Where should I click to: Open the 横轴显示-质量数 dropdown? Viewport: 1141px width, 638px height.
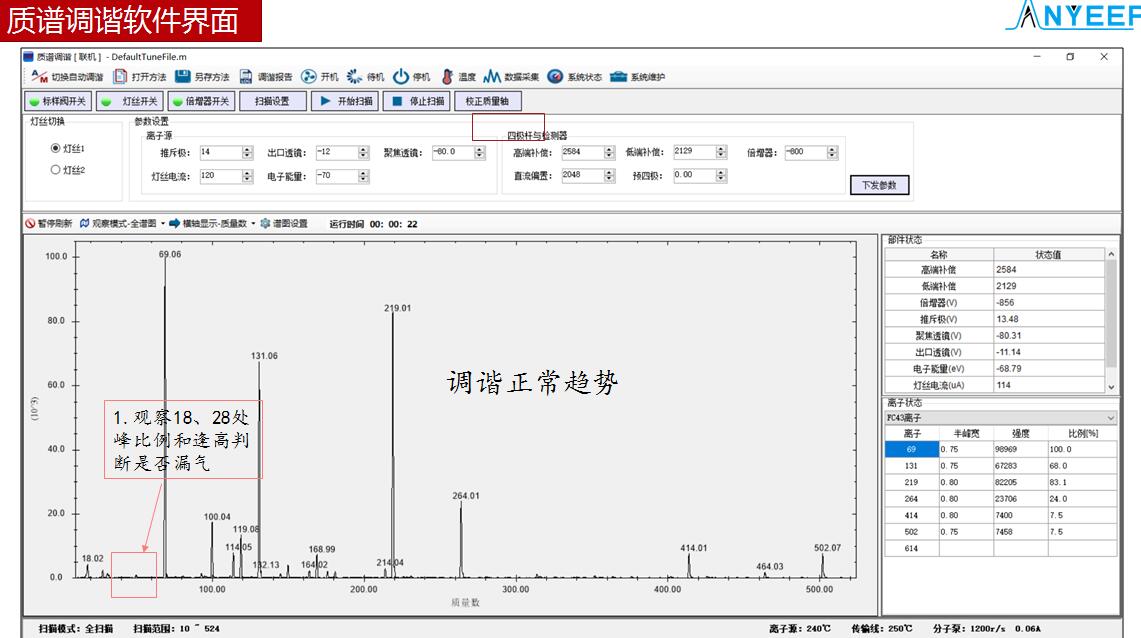pos(212,224)
